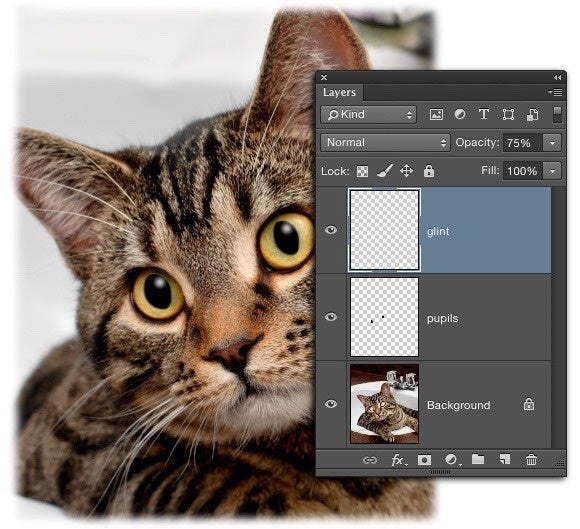
Task: Click the Lock all padlock icon
Action: pyautogui.click(x=429, y=171)
